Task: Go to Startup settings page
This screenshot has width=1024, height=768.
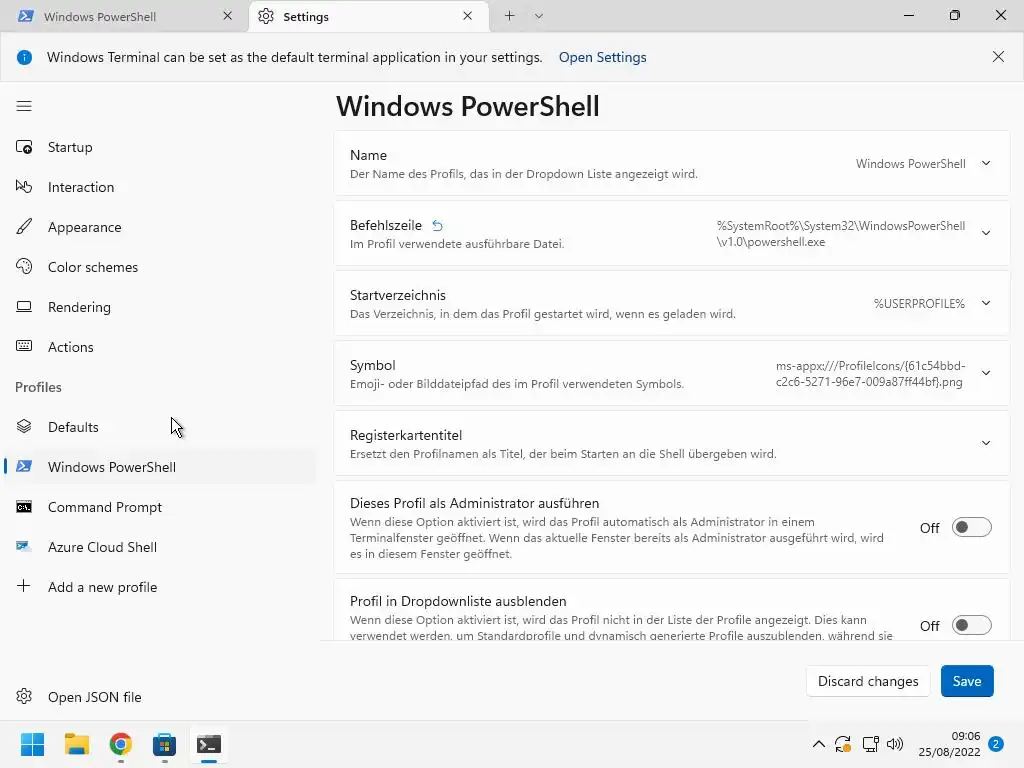Action: [x=160, y=147]
